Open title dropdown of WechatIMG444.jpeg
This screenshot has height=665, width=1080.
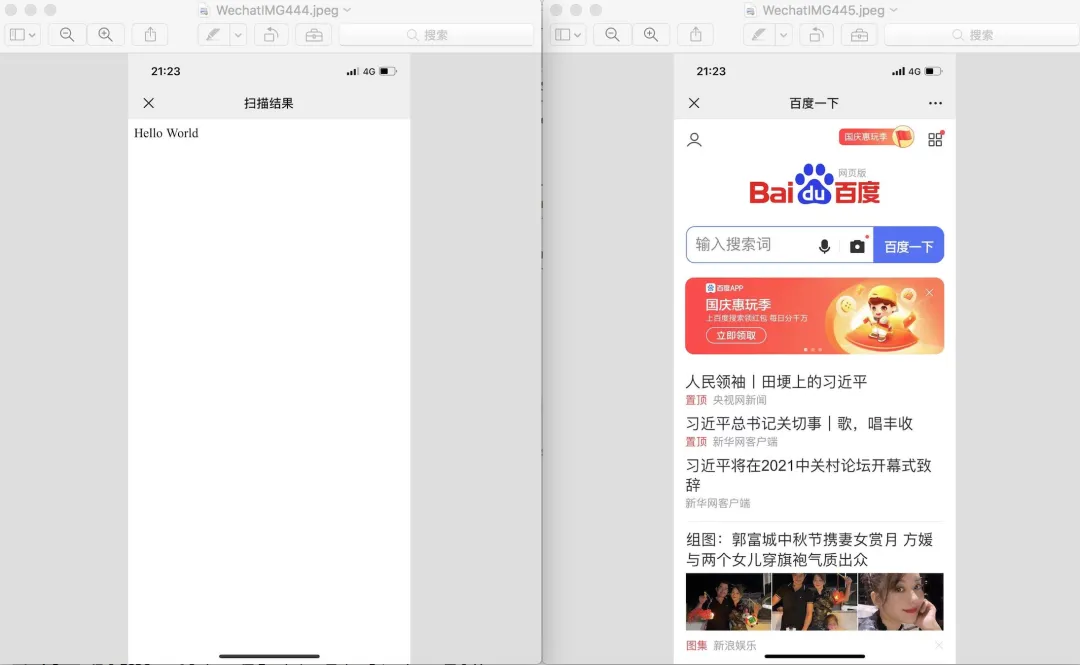click(x=347, y=10)
